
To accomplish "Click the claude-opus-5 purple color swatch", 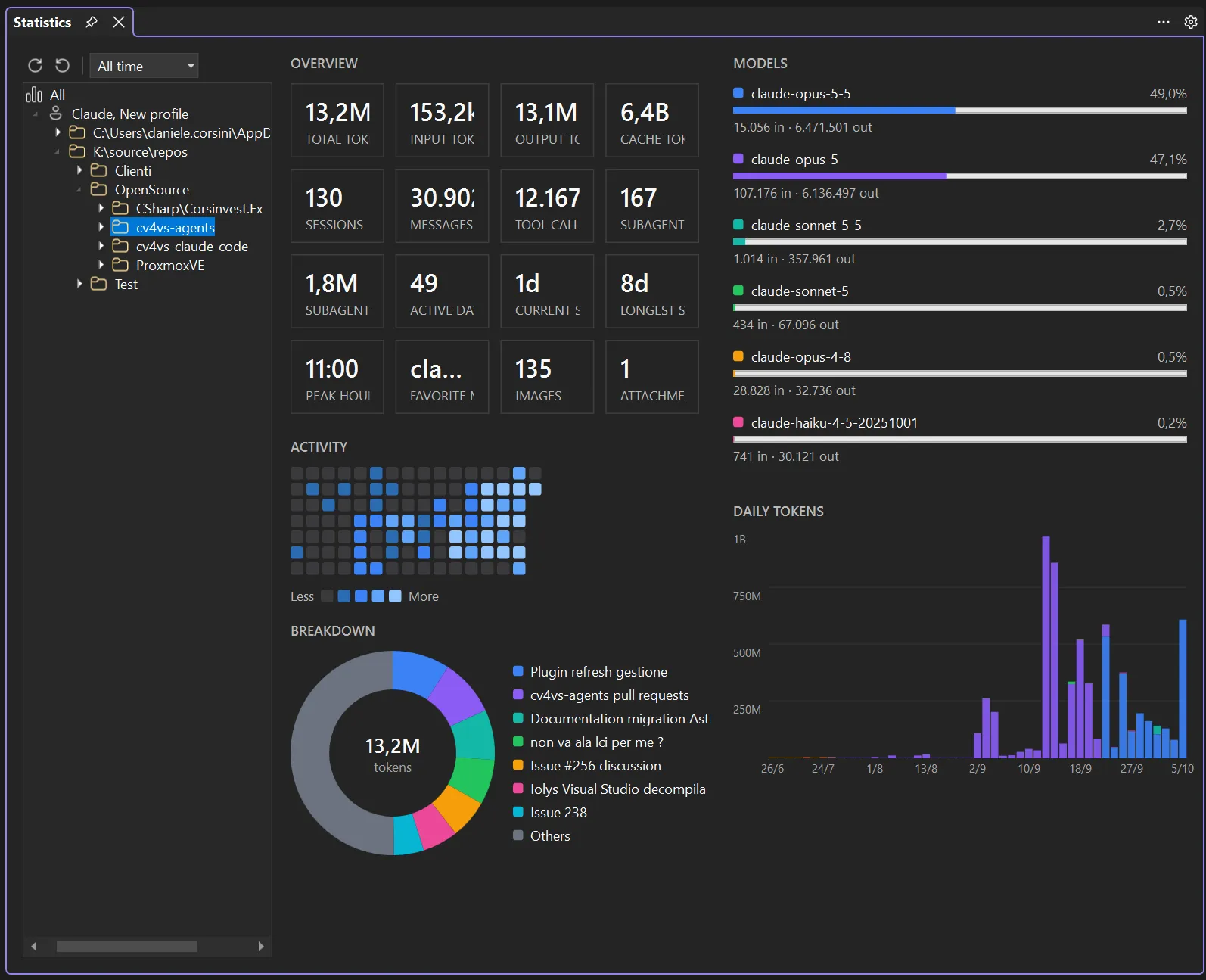I will (x=738, y=159).
